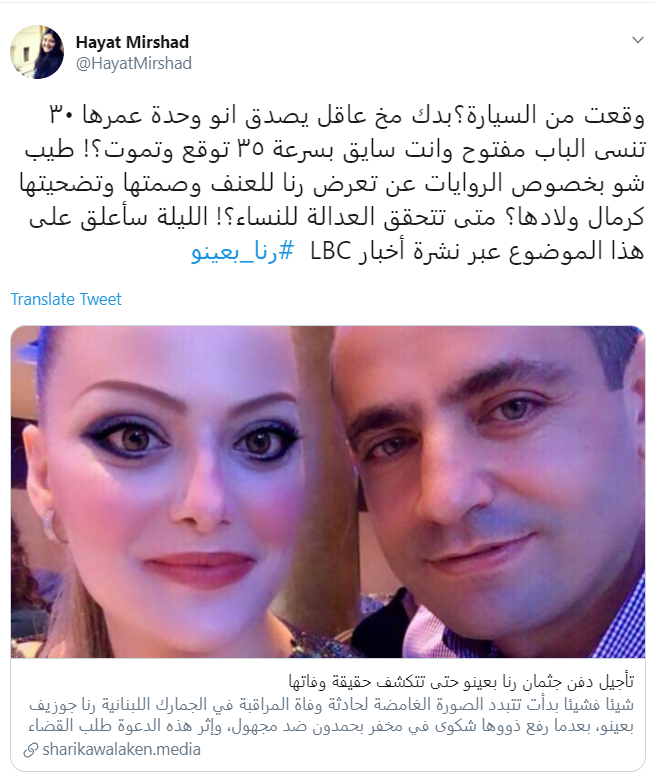
Task: Click Translate Tweet
Action: [66, 299]
